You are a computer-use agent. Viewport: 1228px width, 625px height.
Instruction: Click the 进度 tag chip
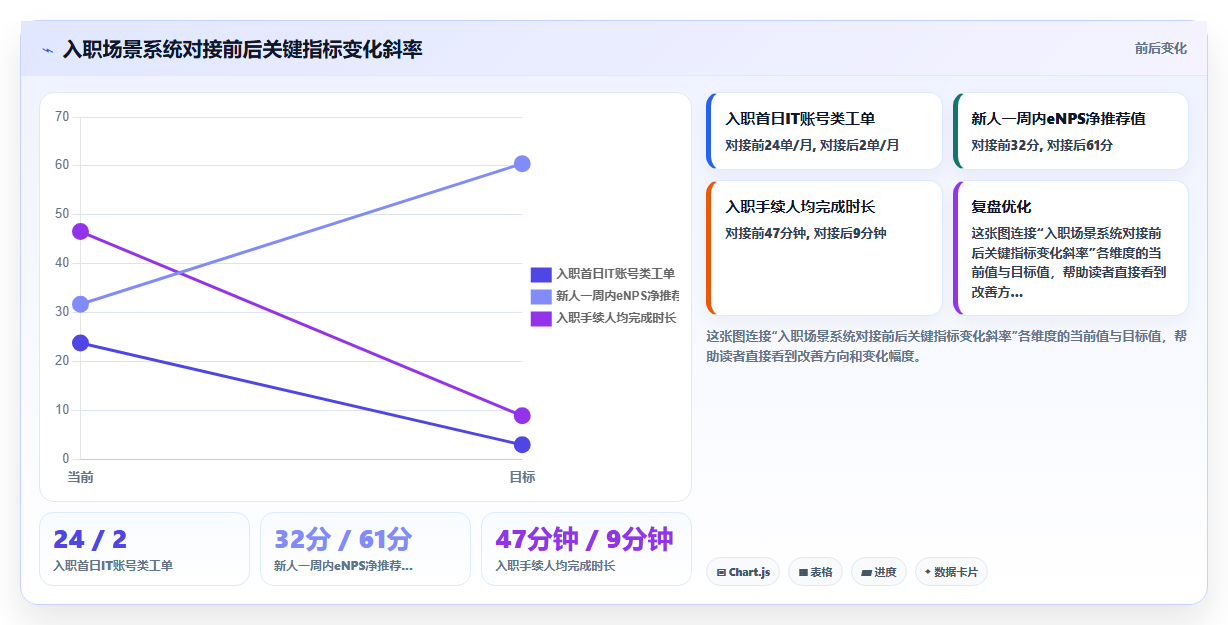pyautogui.click(x=878, y=572)
